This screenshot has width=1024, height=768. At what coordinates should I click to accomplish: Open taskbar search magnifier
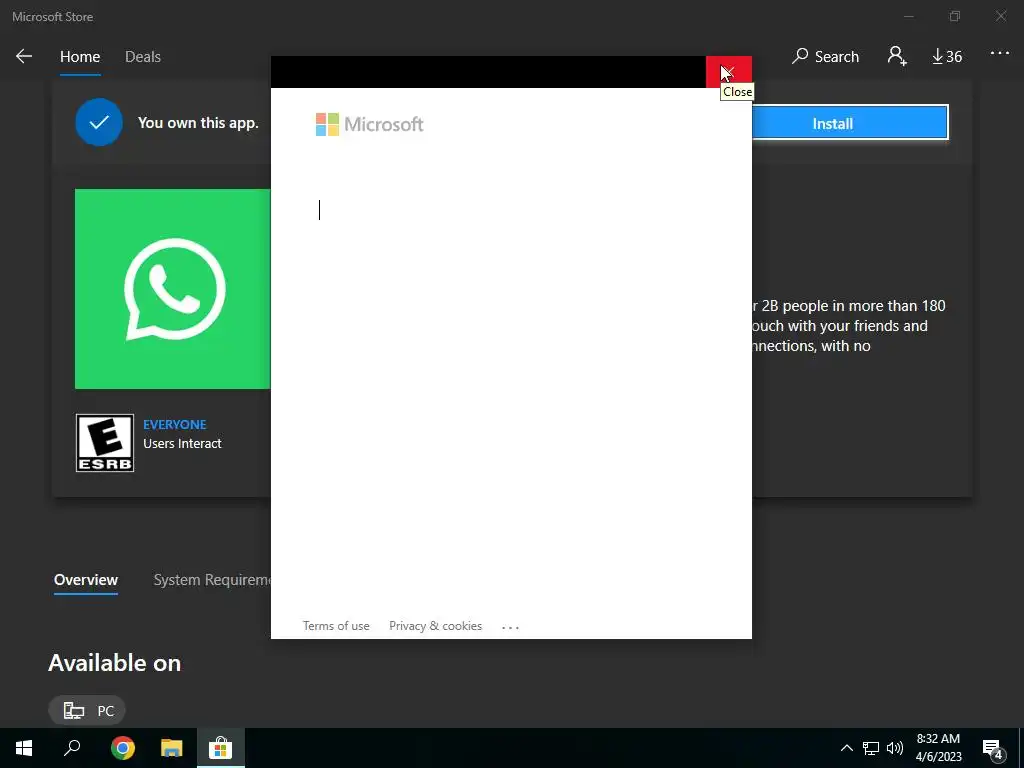point(72,748)
